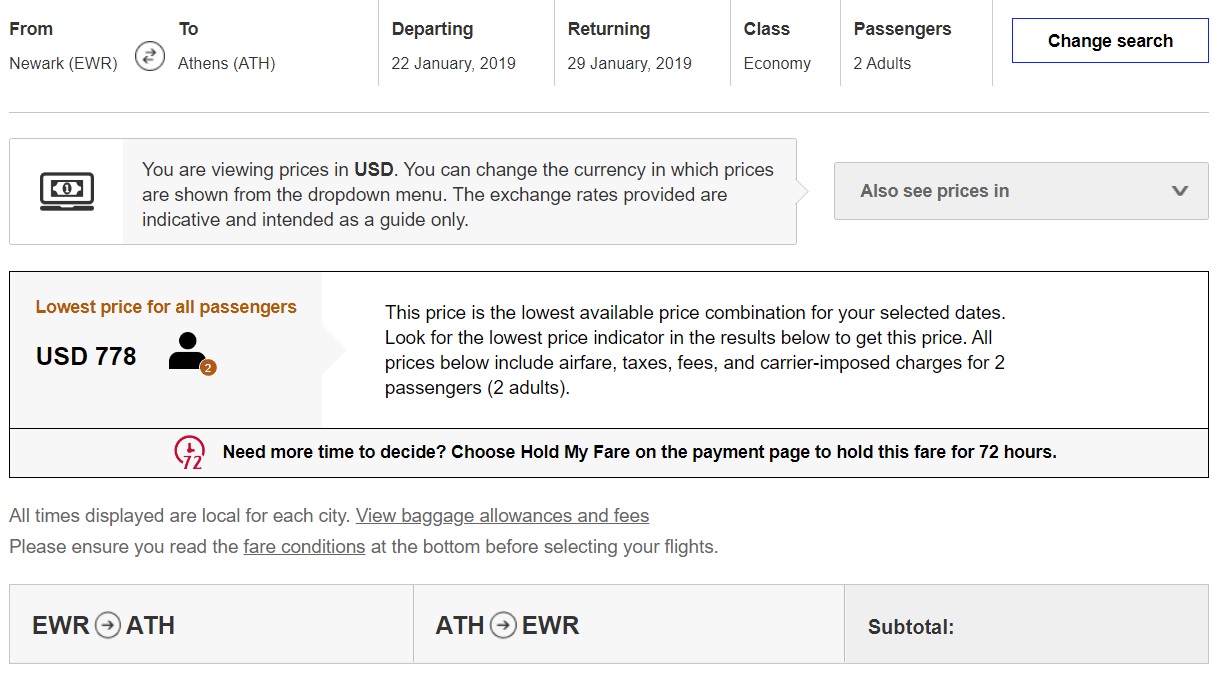Open the Also see prices in dropdown
The width and height of the screenshot is (1218, 674).
1020,191
